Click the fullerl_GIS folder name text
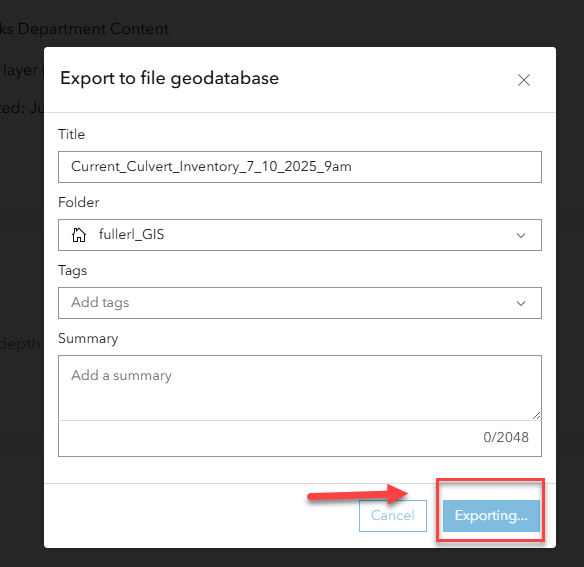 (x=131, y=234)
